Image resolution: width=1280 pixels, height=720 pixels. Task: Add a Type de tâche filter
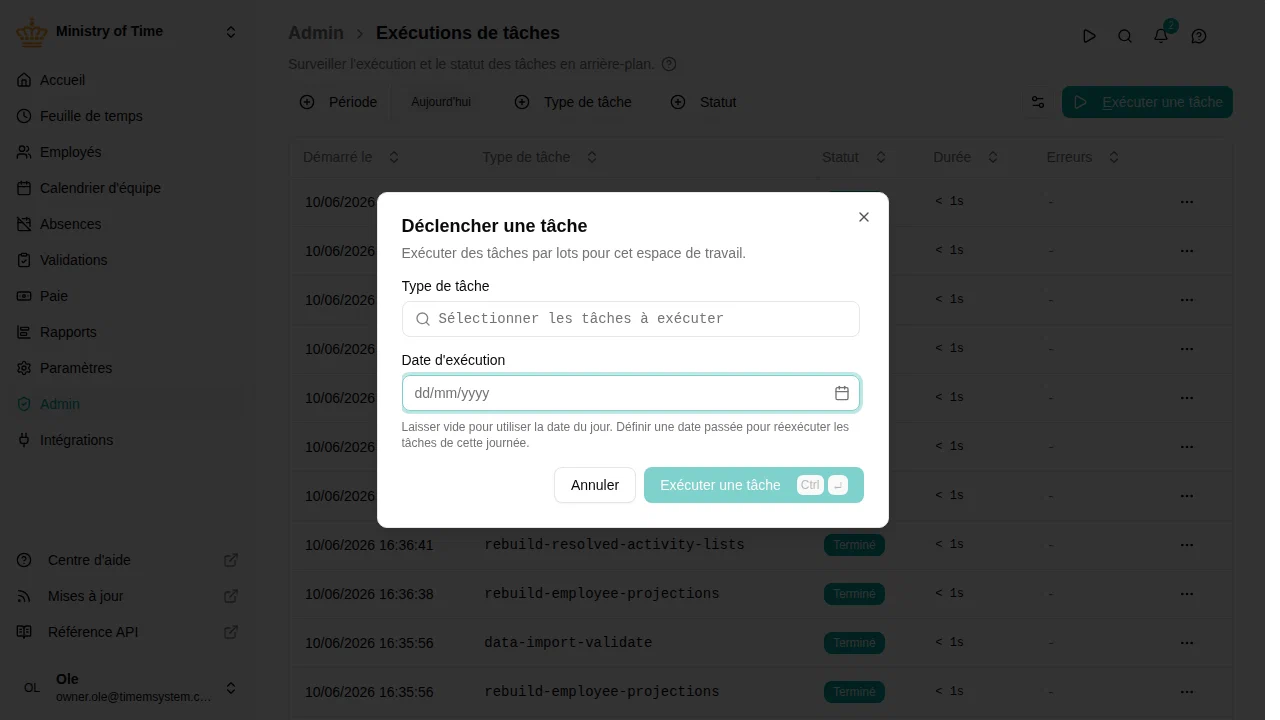tap(573, 102)
